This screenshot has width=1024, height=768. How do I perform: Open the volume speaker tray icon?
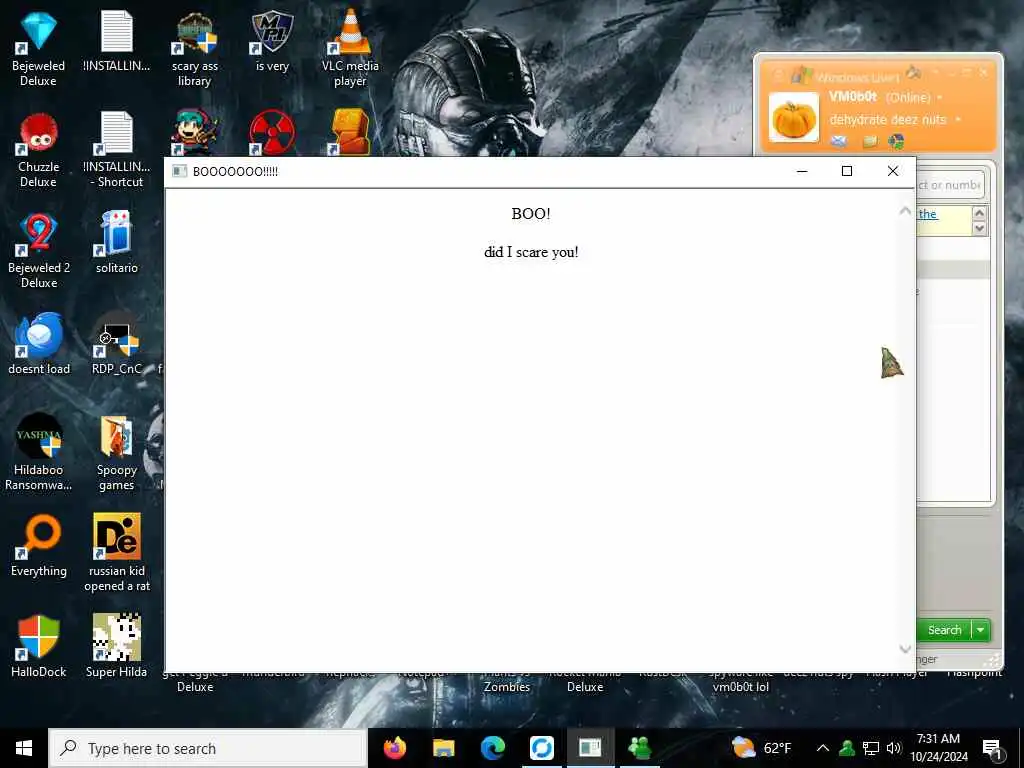tap(893, 748)
